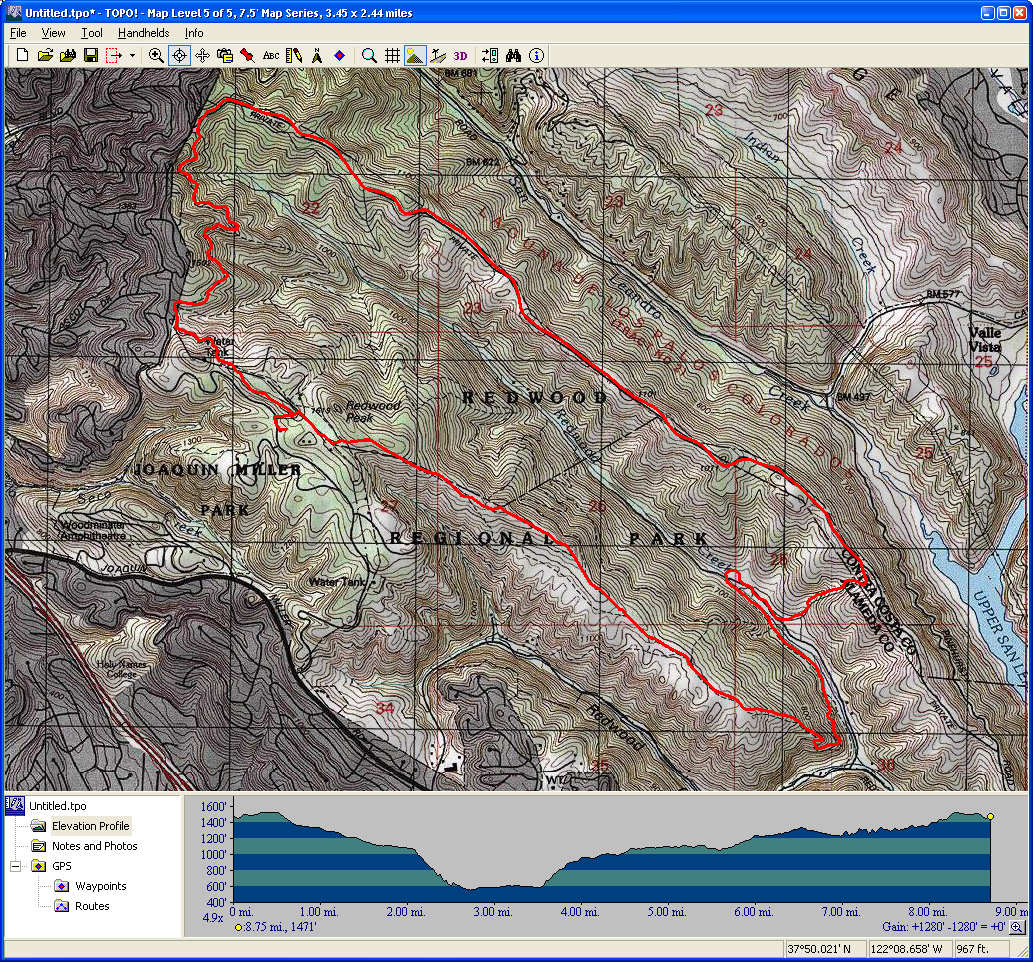Screen dimensions: 1033x962
Task: Click the yellow marker on elevation profile
Action: tap(990, 816)
